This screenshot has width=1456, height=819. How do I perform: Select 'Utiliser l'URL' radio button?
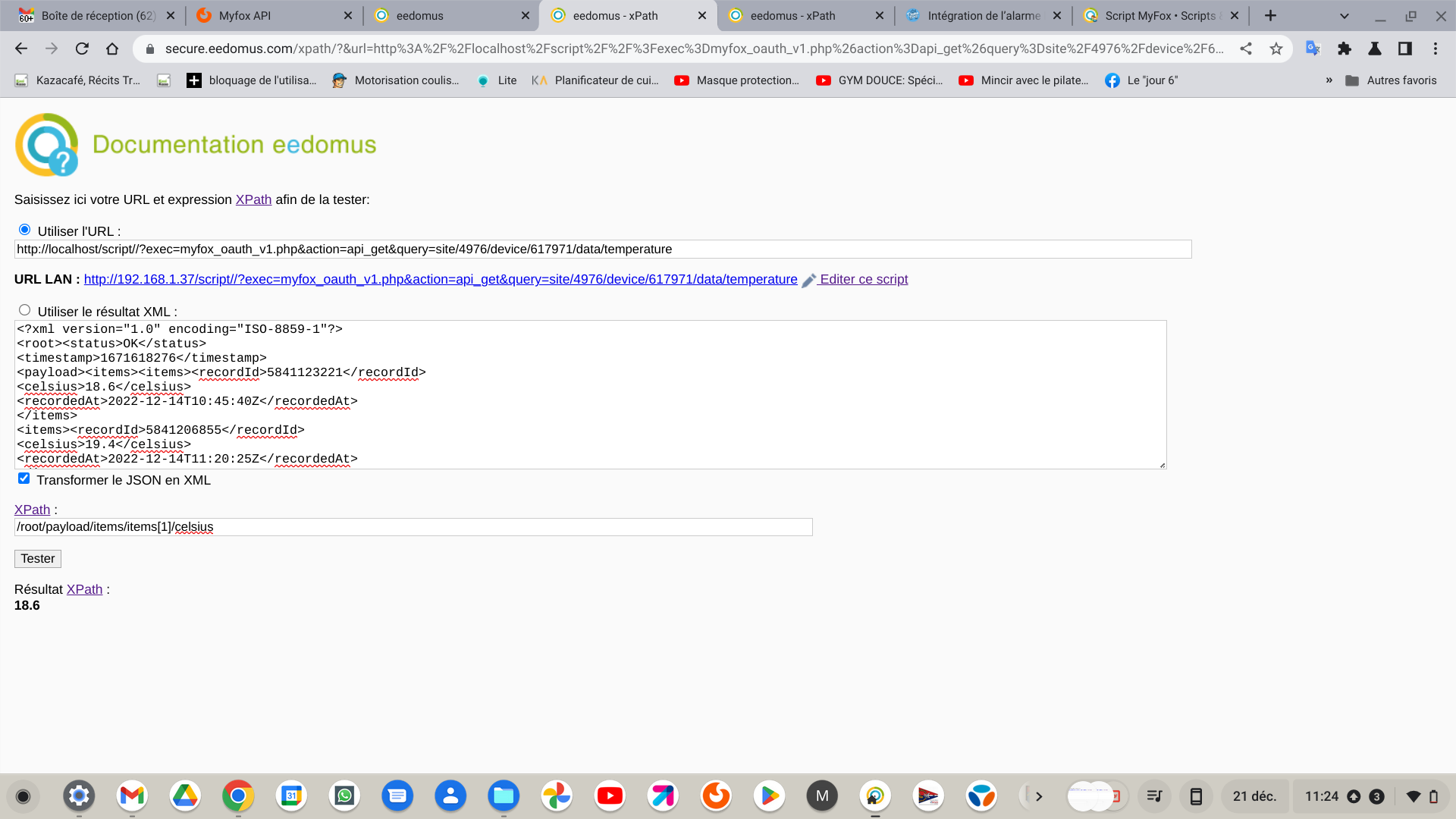pos(24,230)
